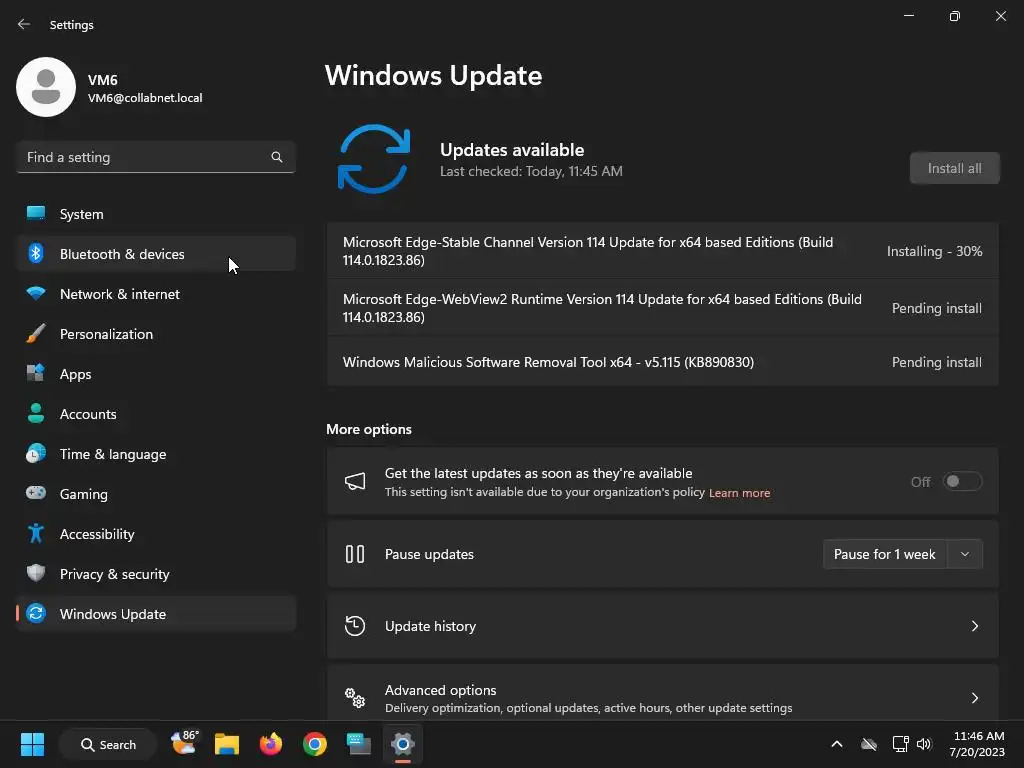
Task: Follow the Learn more link
Action: (739, 493)
